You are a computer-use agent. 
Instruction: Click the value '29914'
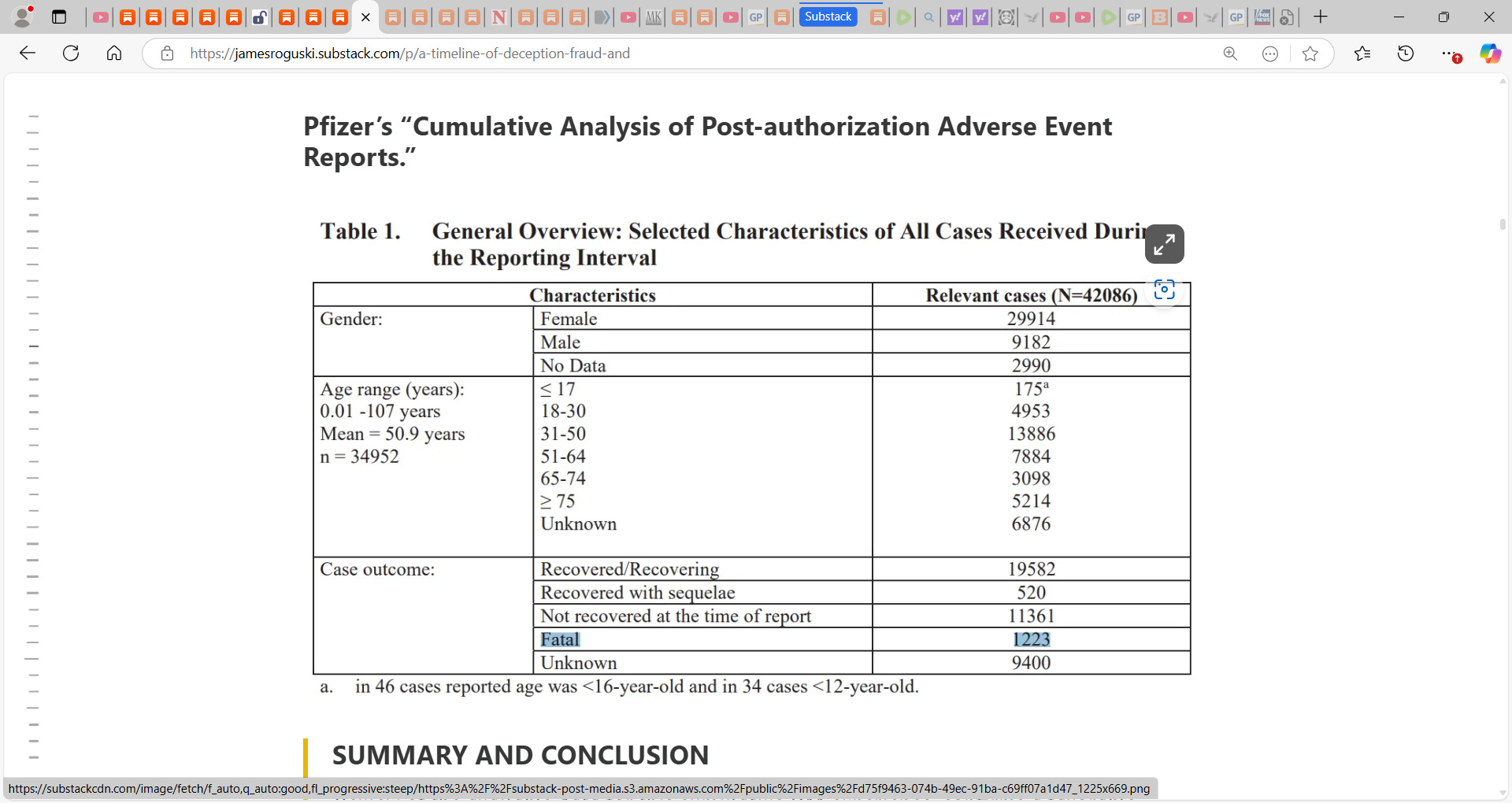[1031, 319]
